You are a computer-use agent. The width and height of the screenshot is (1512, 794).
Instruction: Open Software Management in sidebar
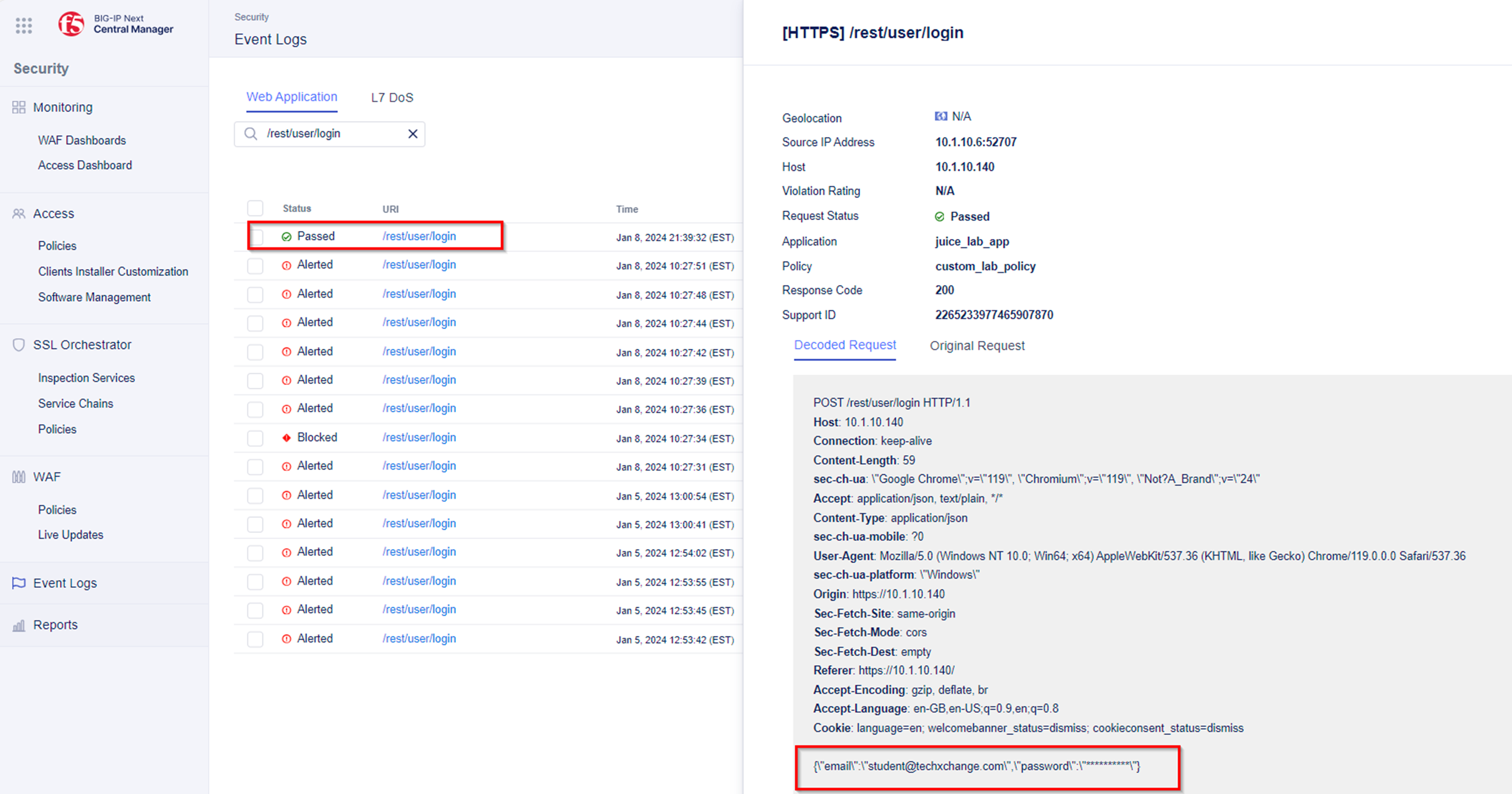pyautogui.click(x=94, y=298)
